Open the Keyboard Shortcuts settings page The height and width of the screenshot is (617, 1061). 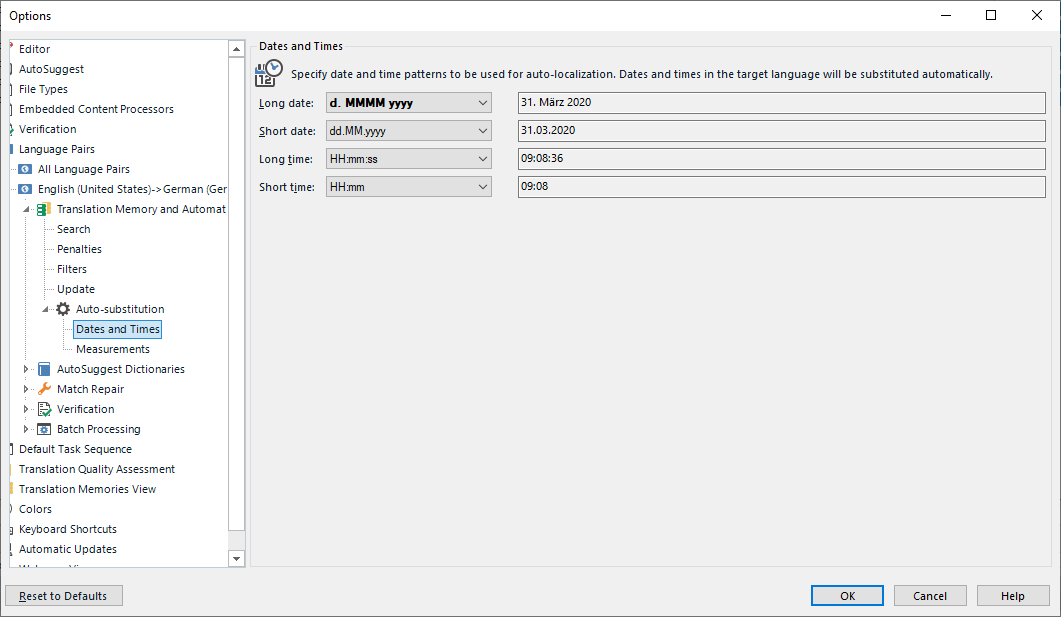pyautogui.click(x=66, y=529)
